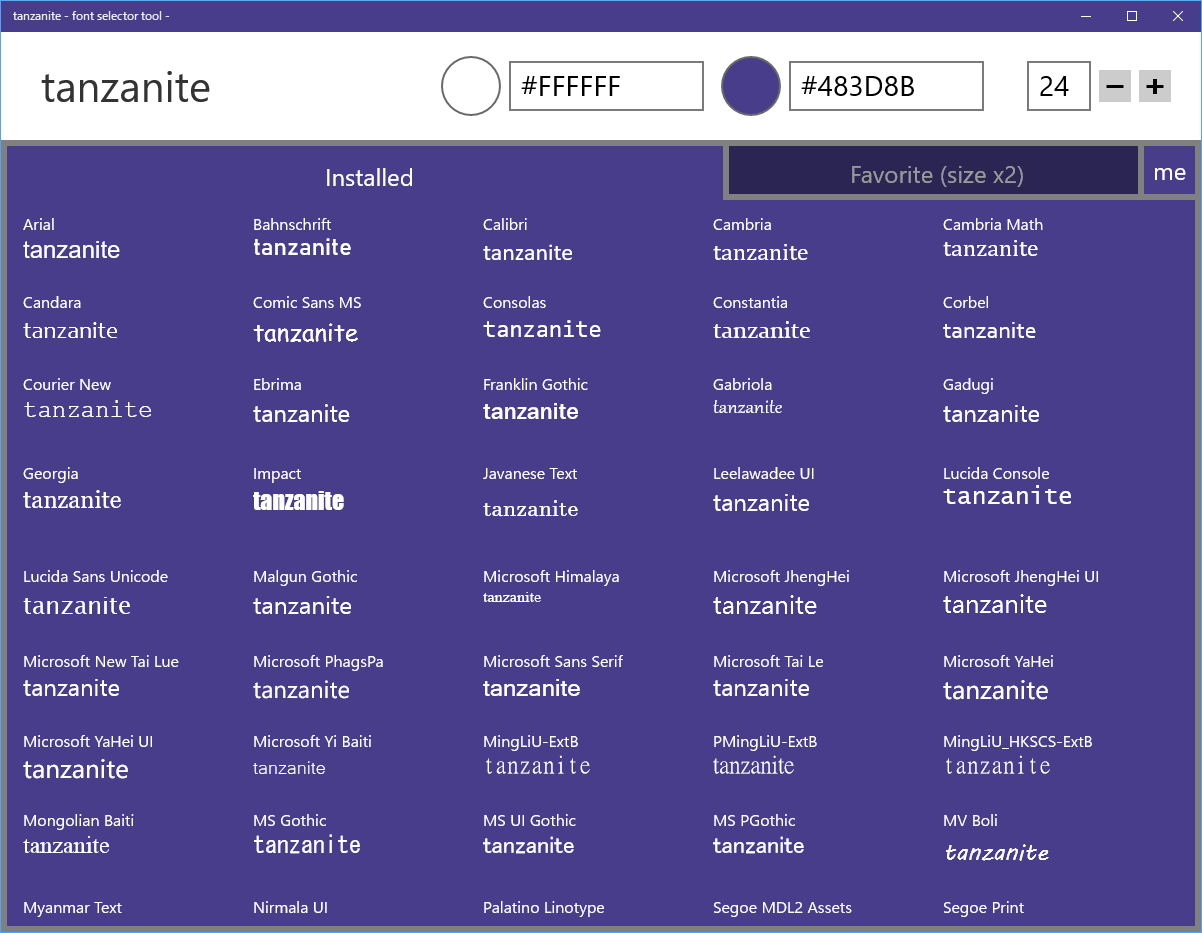1202x933 pixels.
Task: Decrease font size with the minus button
Action: [1114, 86]
